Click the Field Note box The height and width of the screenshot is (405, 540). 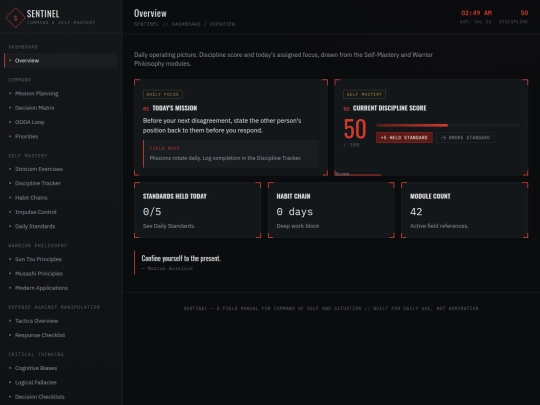pyautogui.click(x=231, y=154)
